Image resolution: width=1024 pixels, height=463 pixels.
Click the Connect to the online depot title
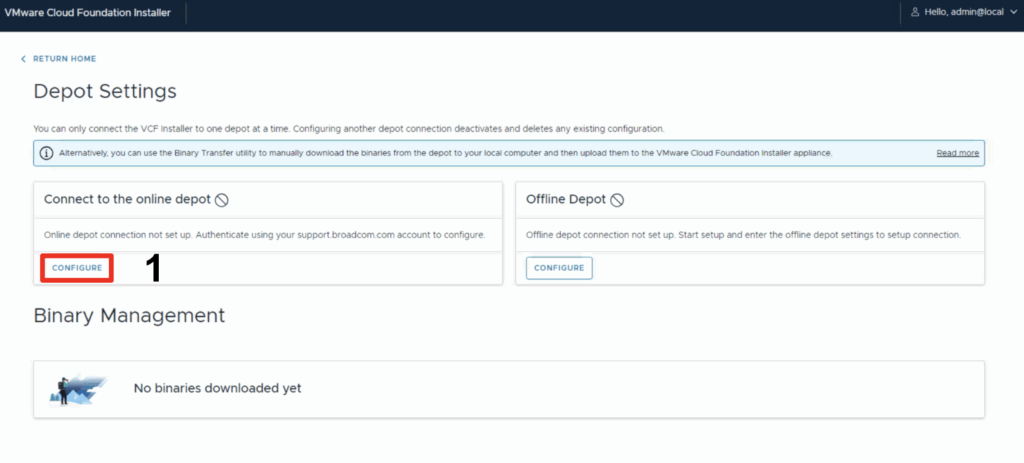click(x=127, y=200)
